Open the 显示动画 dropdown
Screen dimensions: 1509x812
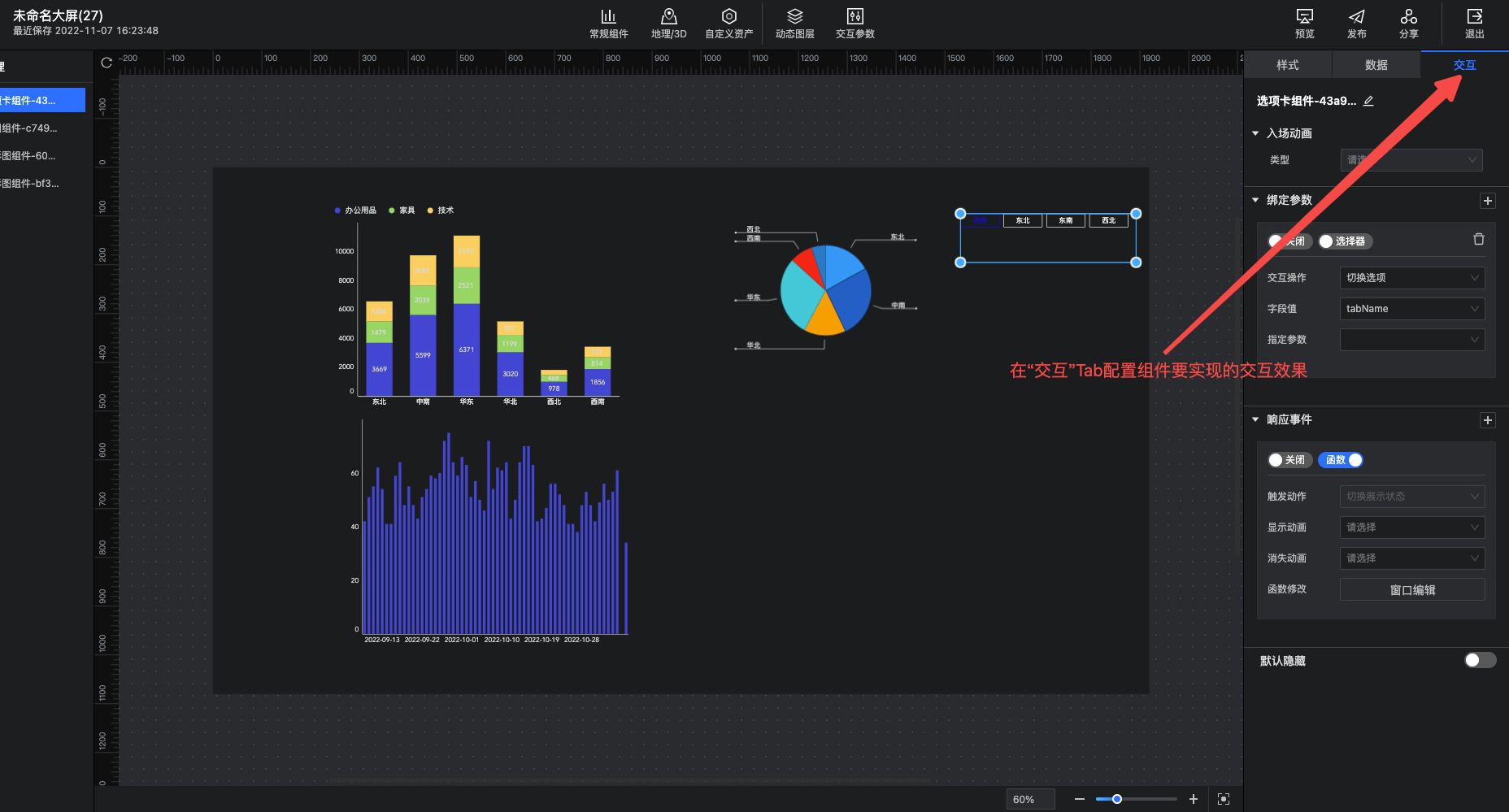1412,528
